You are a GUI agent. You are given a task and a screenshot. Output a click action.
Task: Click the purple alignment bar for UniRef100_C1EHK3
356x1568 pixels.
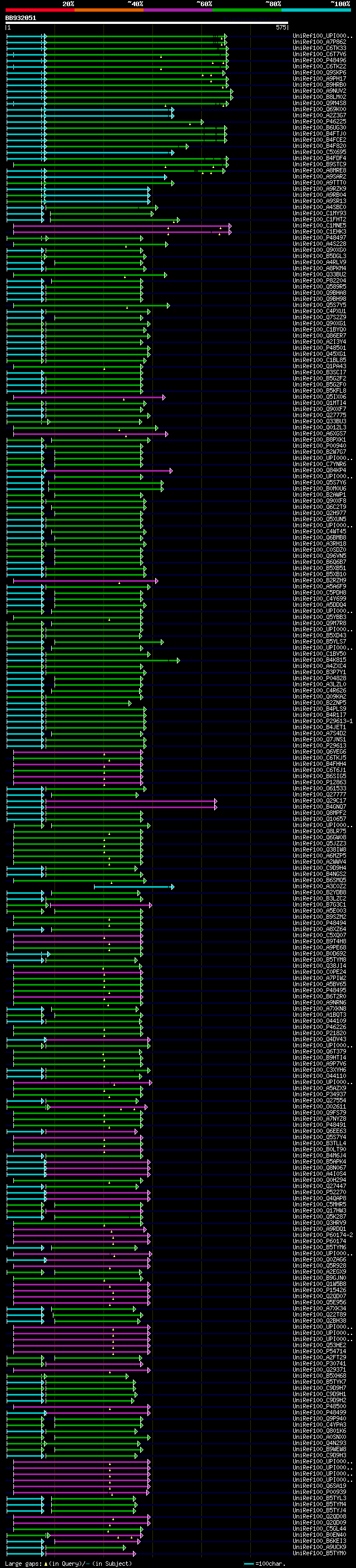(122, 232)
